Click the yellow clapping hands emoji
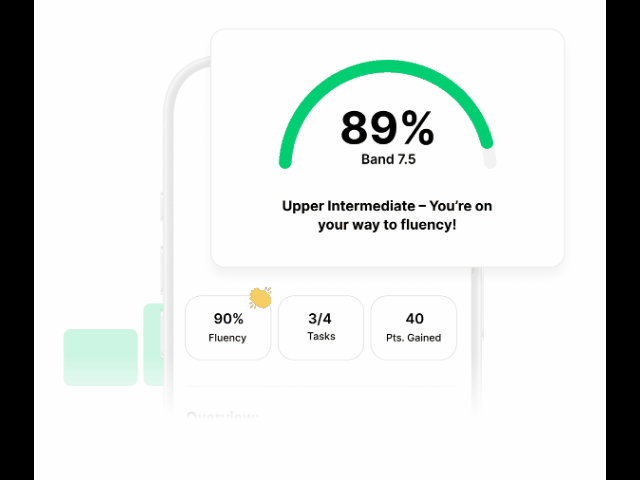 point(260,297)
